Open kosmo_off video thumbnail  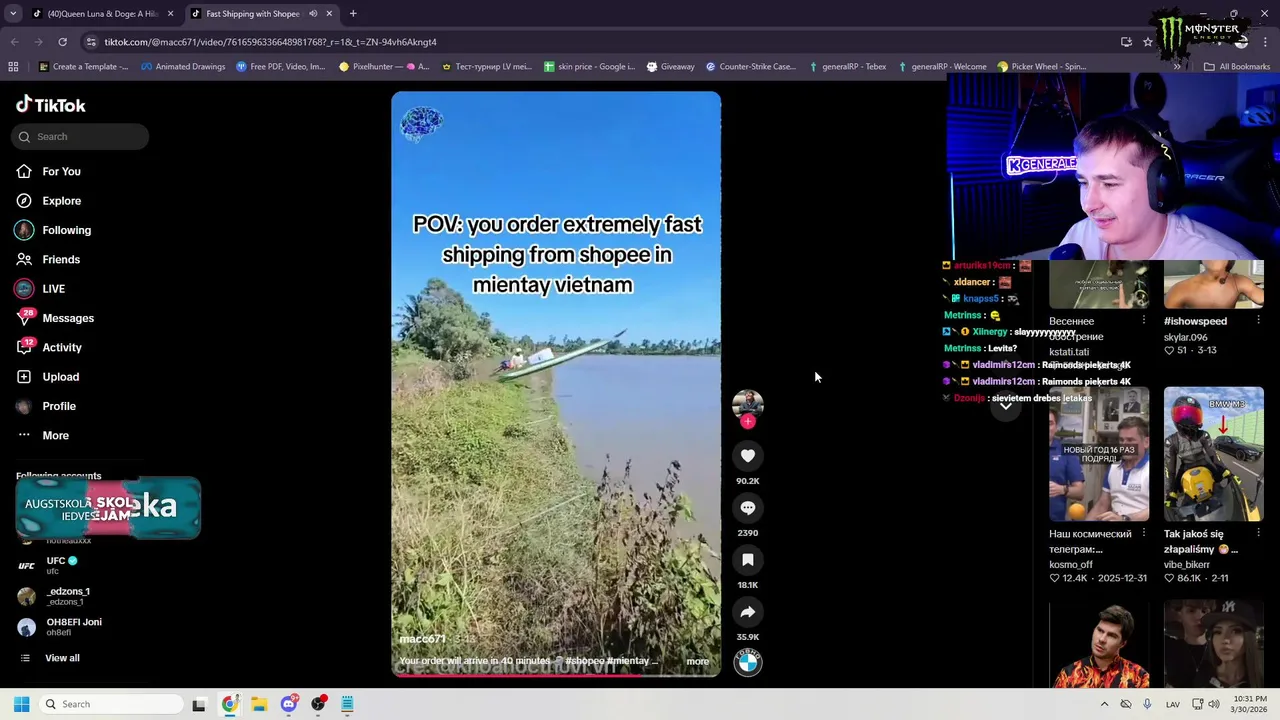click(x=1099, y=454)
